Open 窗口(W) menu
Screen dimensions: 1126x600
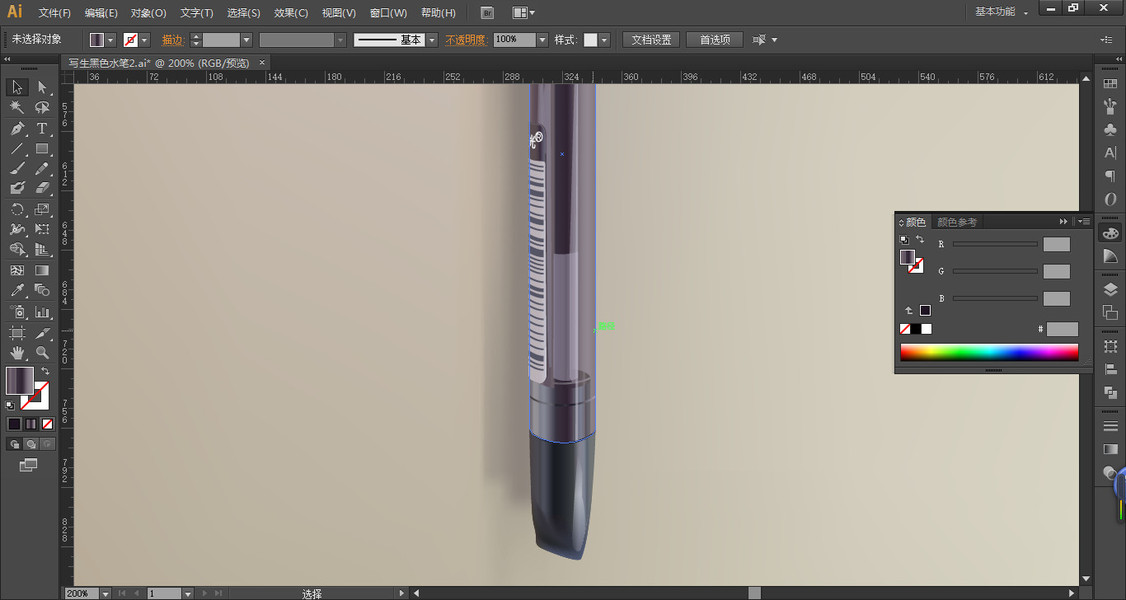point(388,13)
